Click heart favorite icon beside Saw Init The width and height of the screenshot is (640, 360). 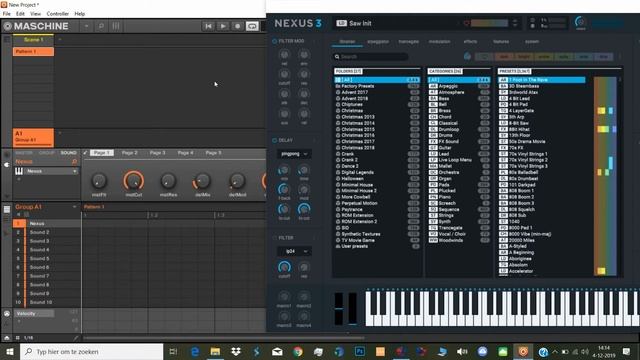tap(467, 23)
